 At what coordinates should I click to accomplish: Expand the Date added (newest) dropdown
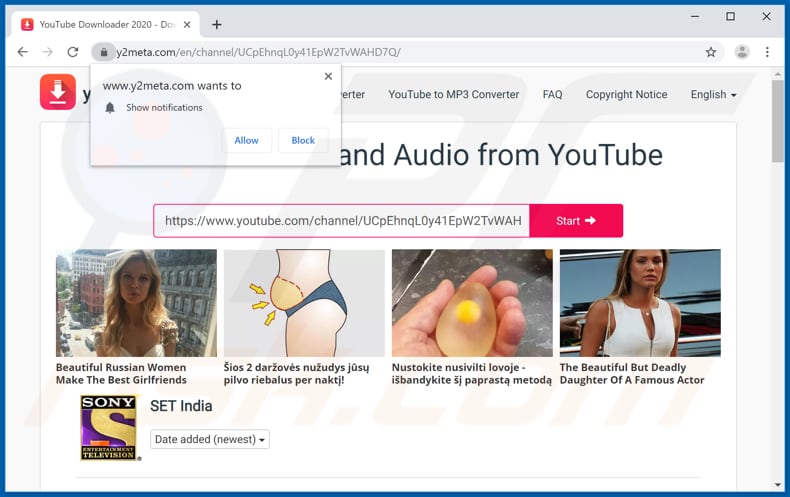coord(210,439)
